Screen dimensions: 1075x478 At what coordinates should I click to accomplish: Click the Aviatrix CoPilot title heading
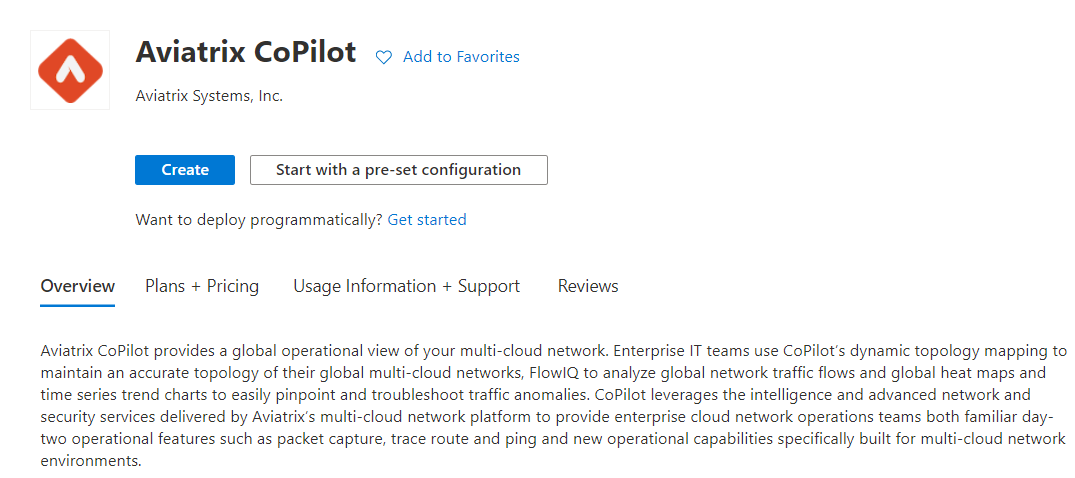click(246, 53)
